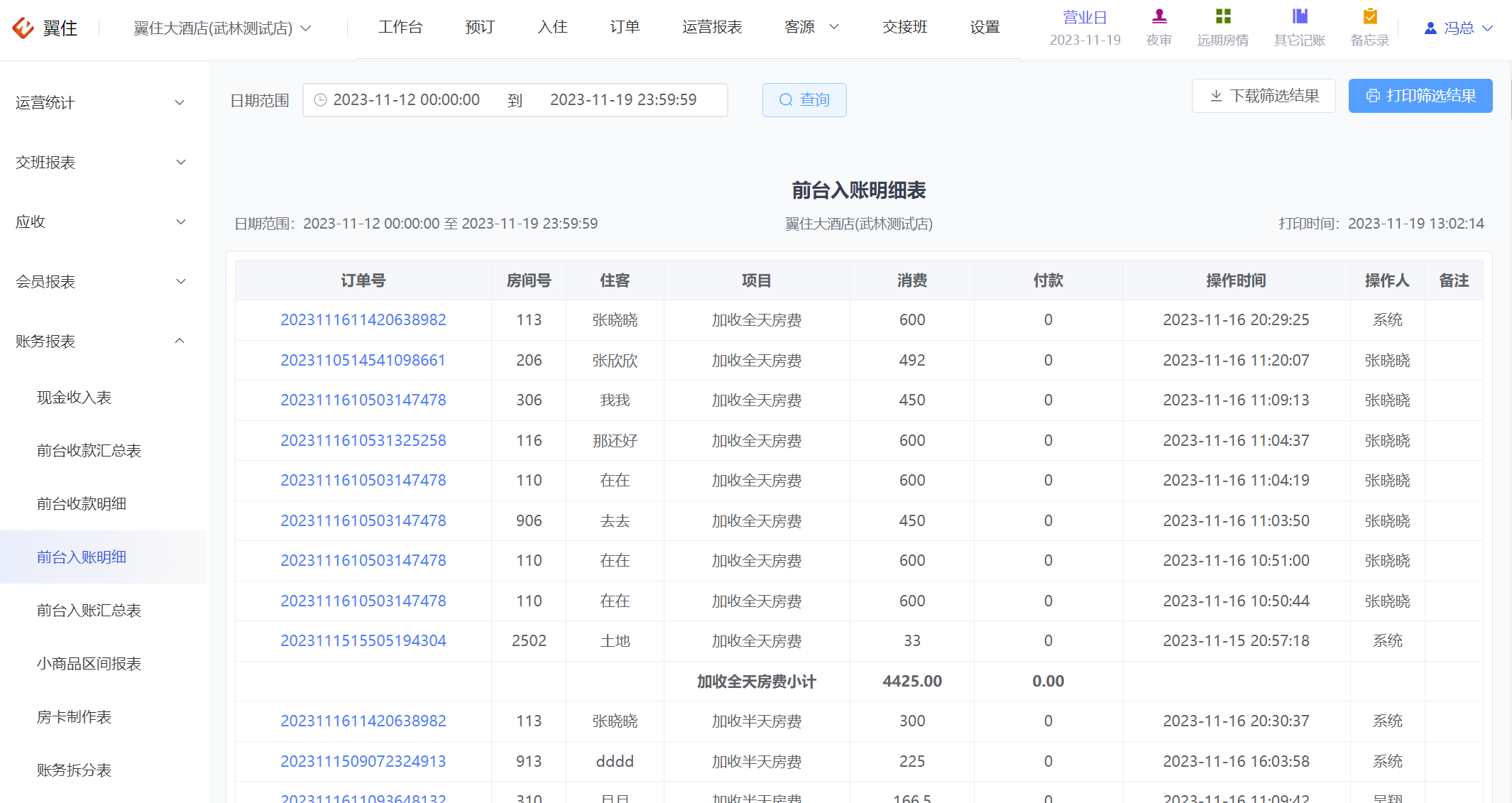This screenshot has height=803, width=1512.
Task: Select 前台收款汇总表 in the sidebar
Action: click(89, 451)
